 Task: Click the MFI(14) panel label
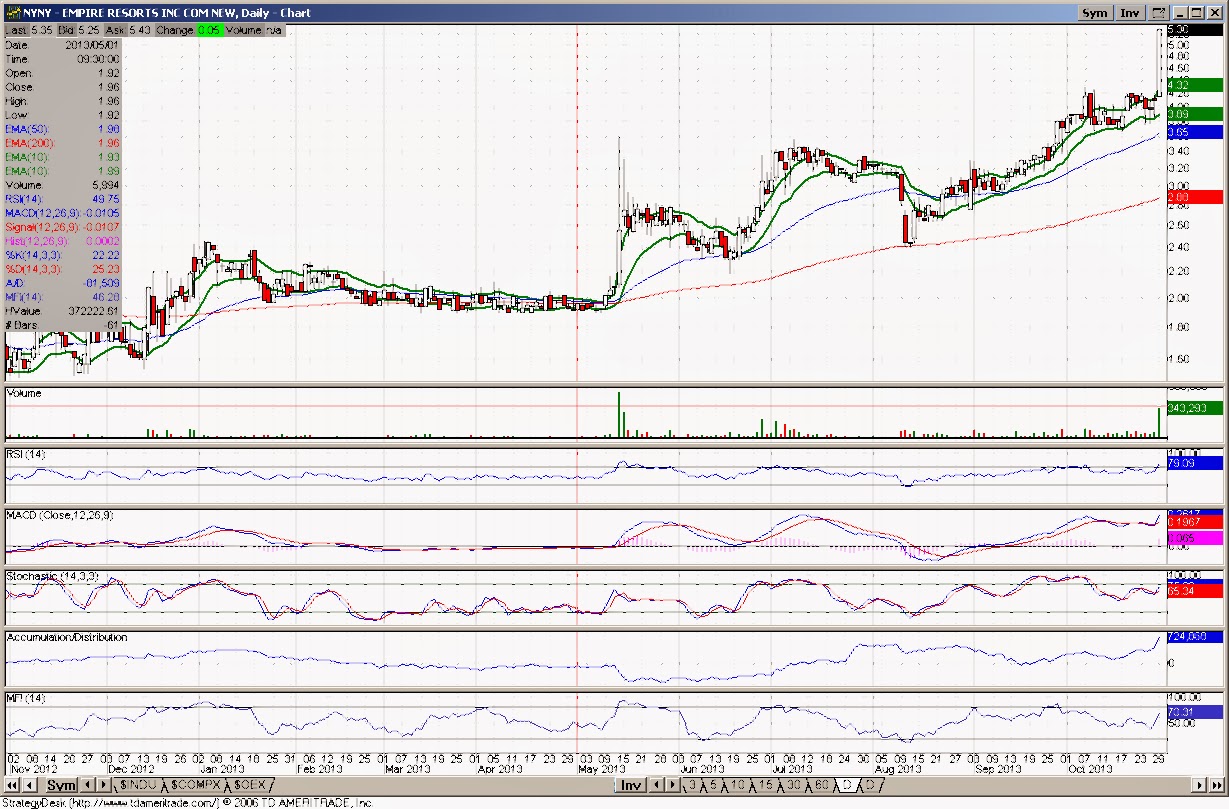point(24,697)
